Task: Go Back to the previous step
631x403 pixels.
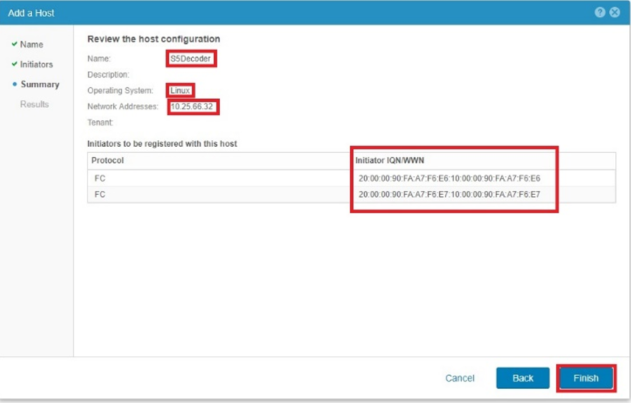Action: click(x=522, y=378)
